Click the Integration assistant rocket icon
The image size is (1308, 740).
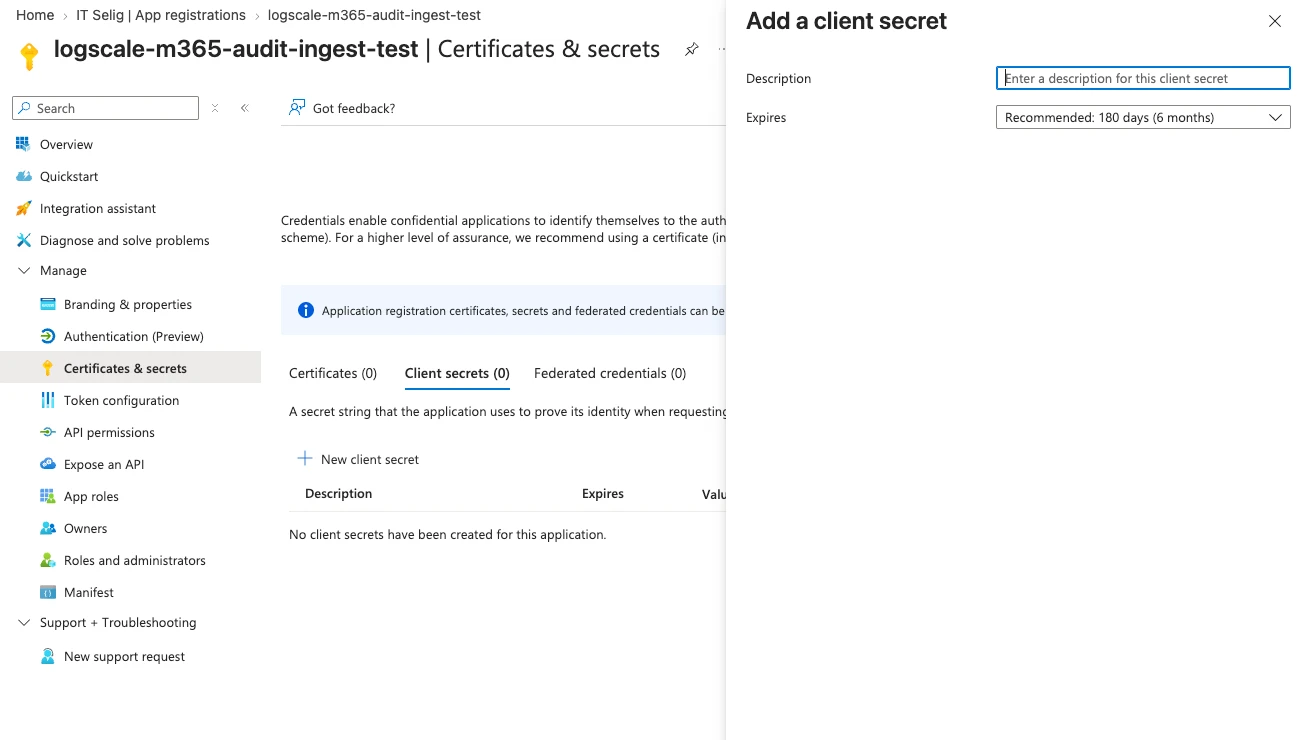(x=23, y=208)
